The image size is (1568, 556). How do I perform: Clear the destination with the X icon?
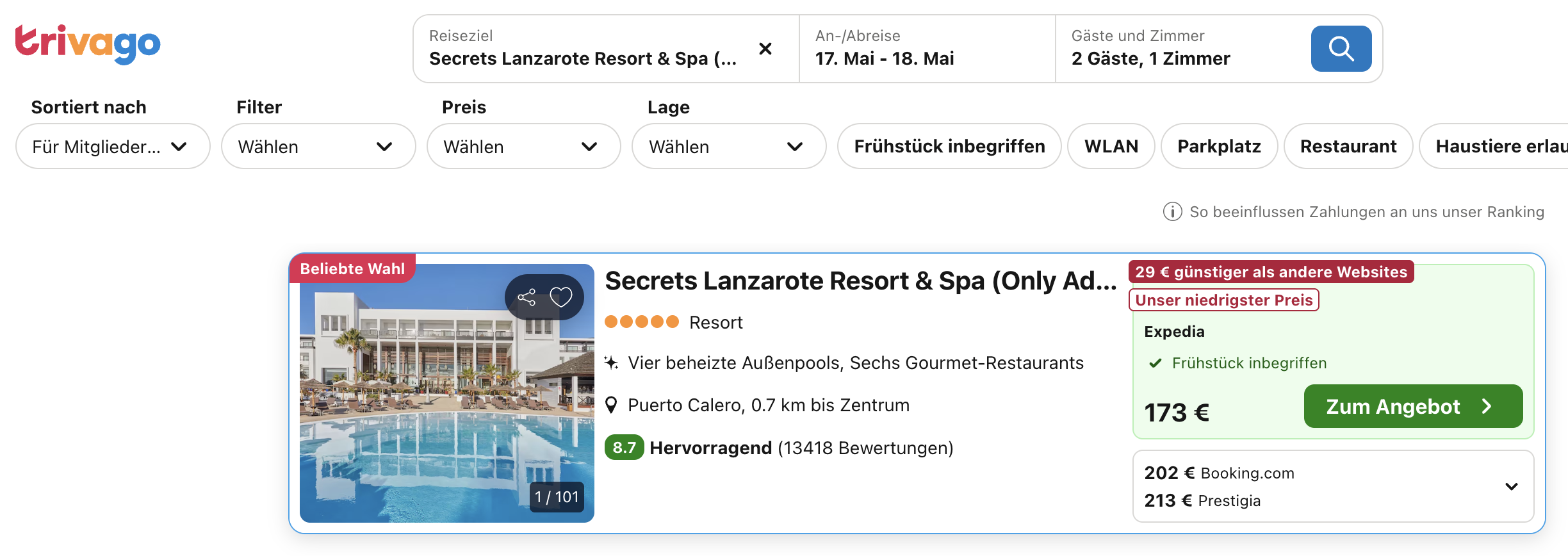(x=765, y=49)
